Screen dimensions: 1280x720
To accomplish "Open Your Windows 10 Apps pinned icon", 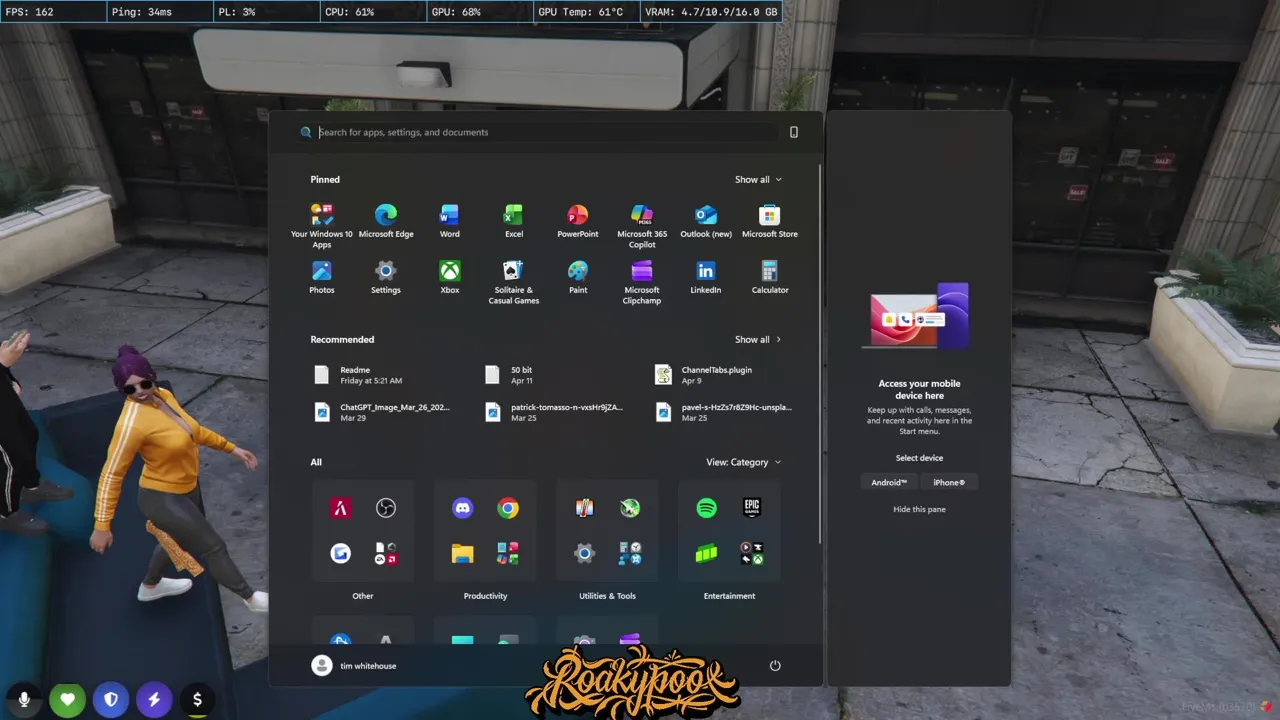I will 321,225.
